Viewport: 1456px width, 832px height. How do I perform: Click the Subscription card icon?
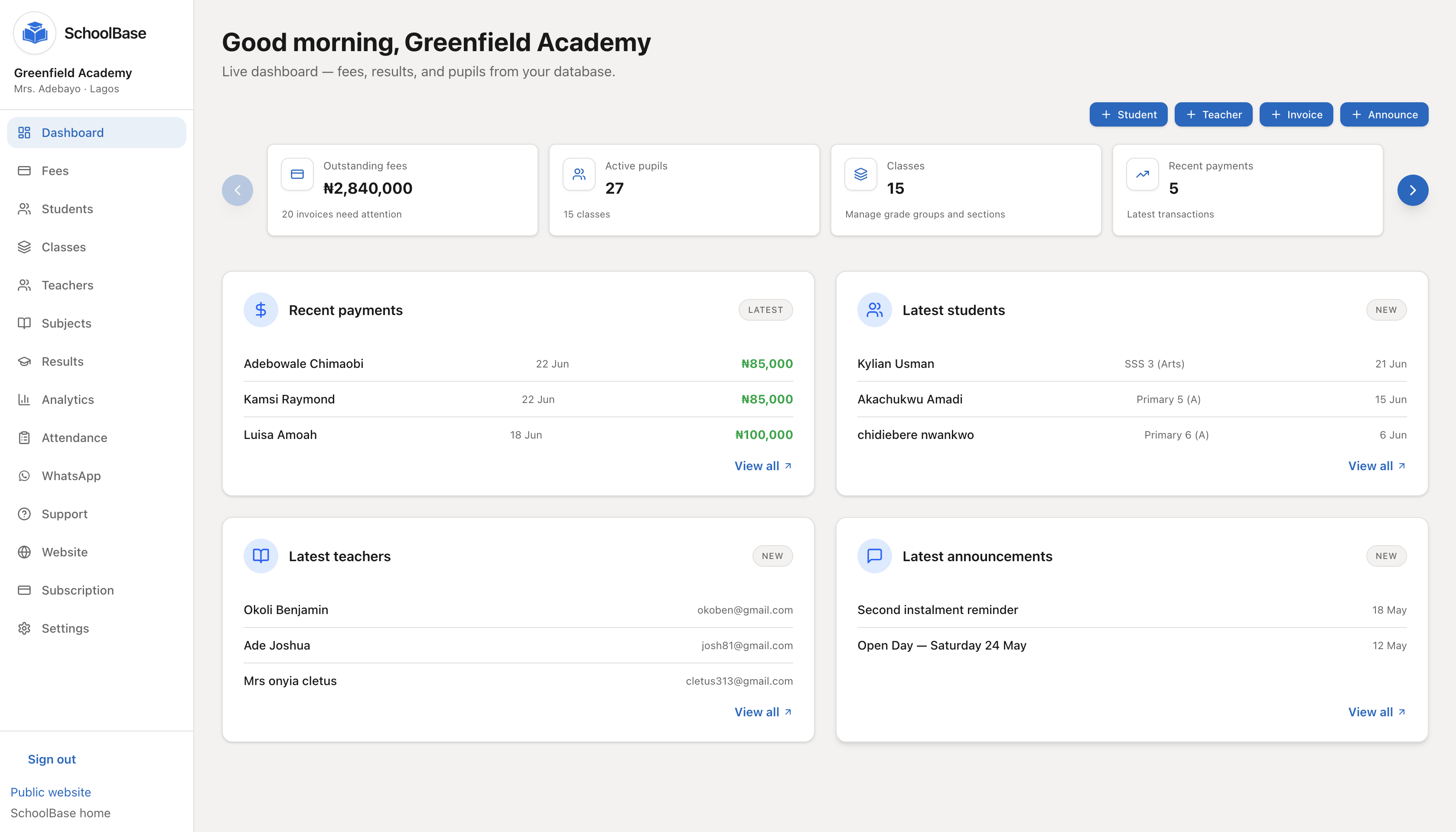tap(24, 590)
